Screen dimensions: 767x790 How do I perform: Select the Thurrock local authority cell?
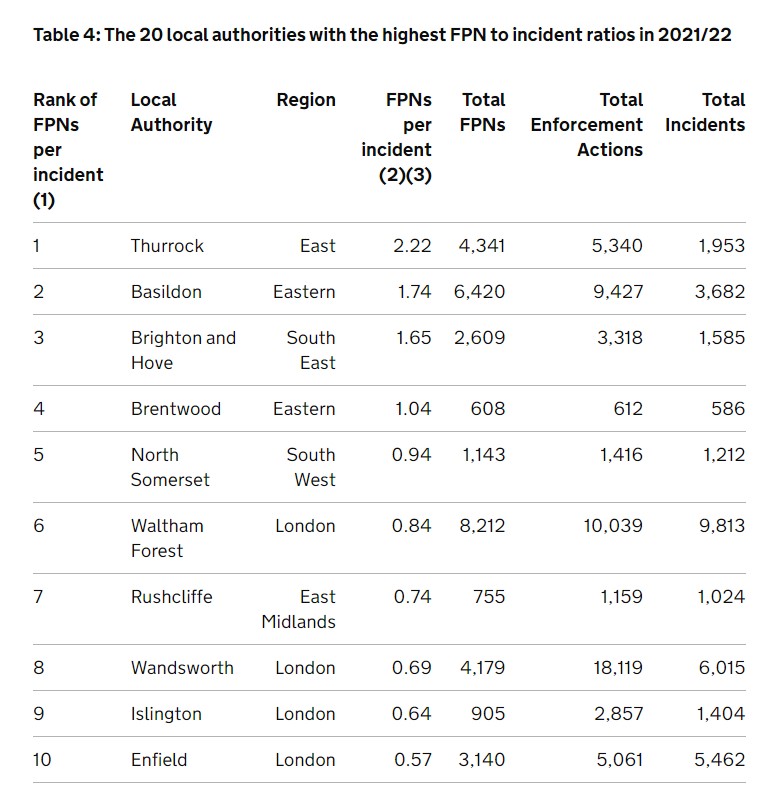pyautogui.click(x=167, y=246)
